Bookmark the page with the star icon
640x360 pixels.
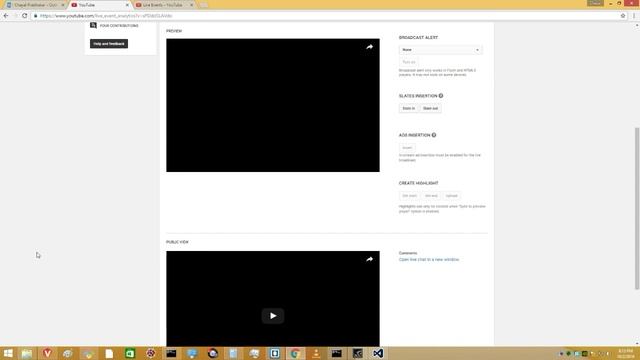(x=623, y=16)
